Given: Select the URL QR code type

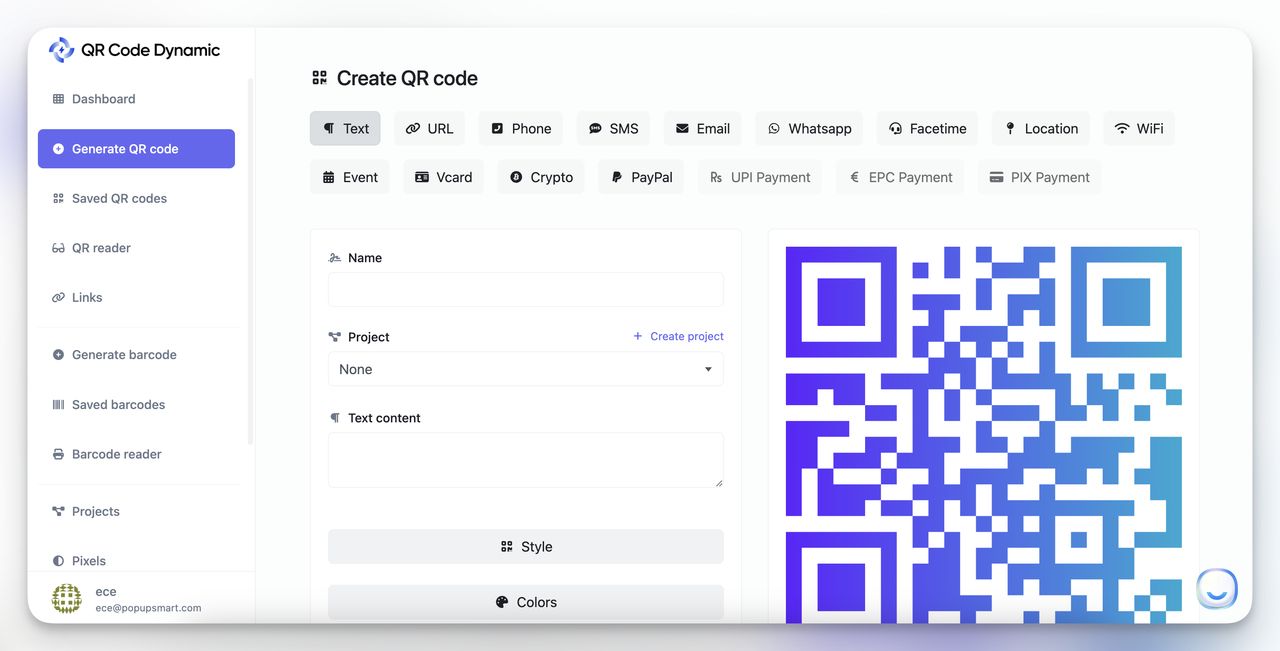Looking at the screenshot, I should 429,128.
